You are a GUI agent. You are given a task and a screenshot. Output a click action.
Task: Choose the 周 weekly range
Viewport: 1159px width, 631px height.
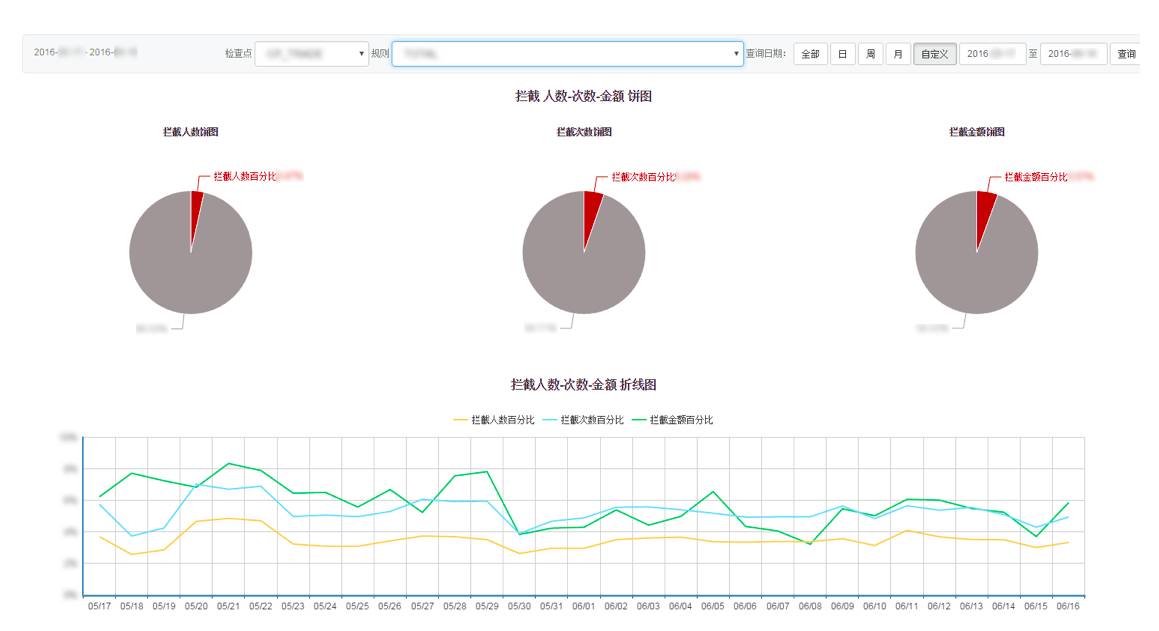870,54
